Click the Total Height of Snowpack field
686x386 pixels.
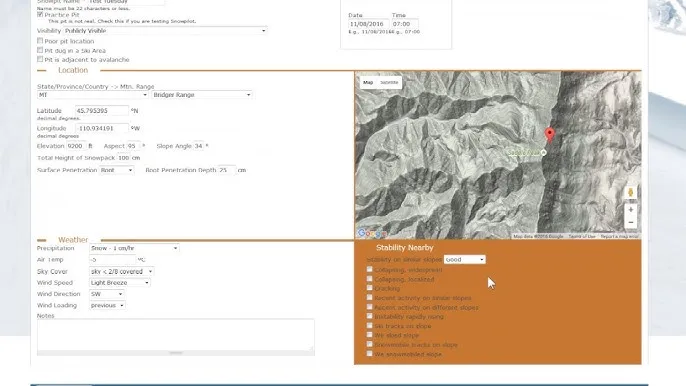(x=123, y=158)
